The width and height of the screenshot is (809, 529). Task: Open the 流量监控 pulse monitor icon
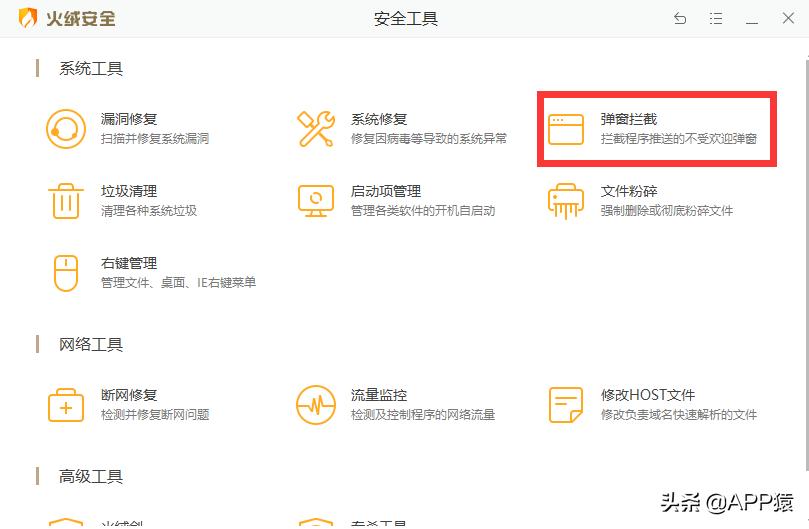click(x=316, y=405)
